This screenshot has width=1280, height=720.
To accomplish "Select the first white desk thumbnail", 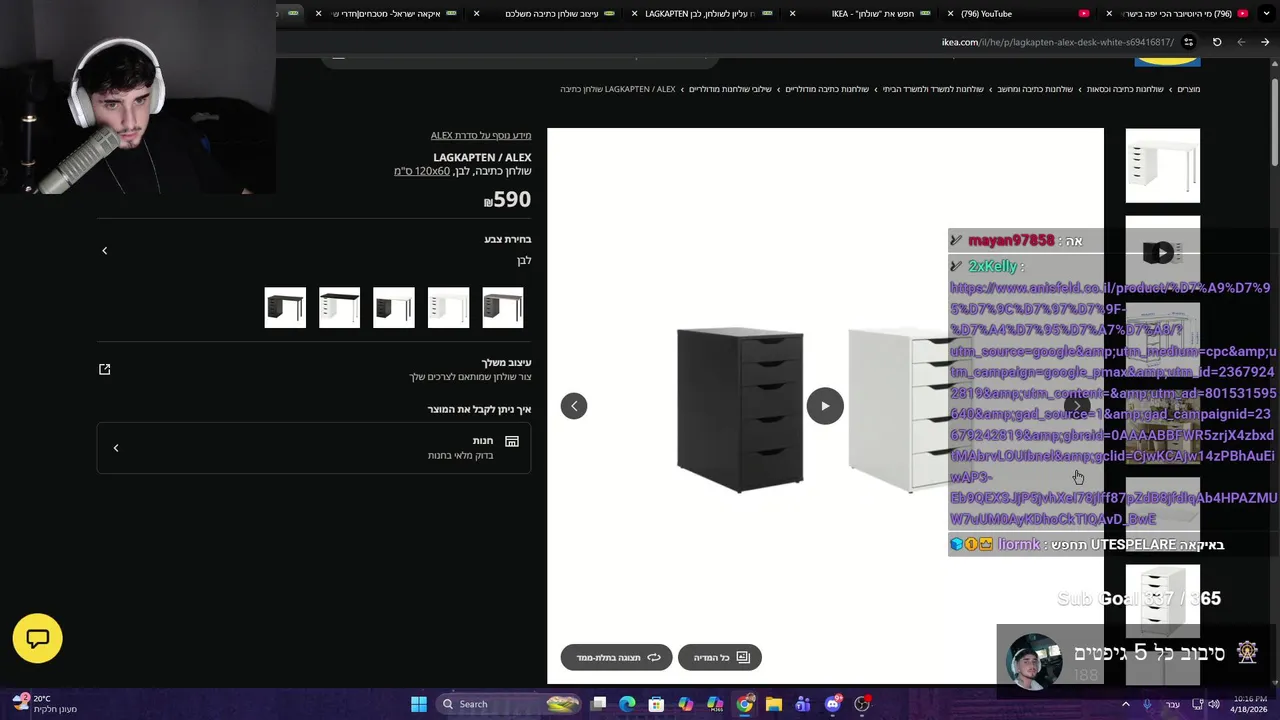I will click(x=1162, y=165).
